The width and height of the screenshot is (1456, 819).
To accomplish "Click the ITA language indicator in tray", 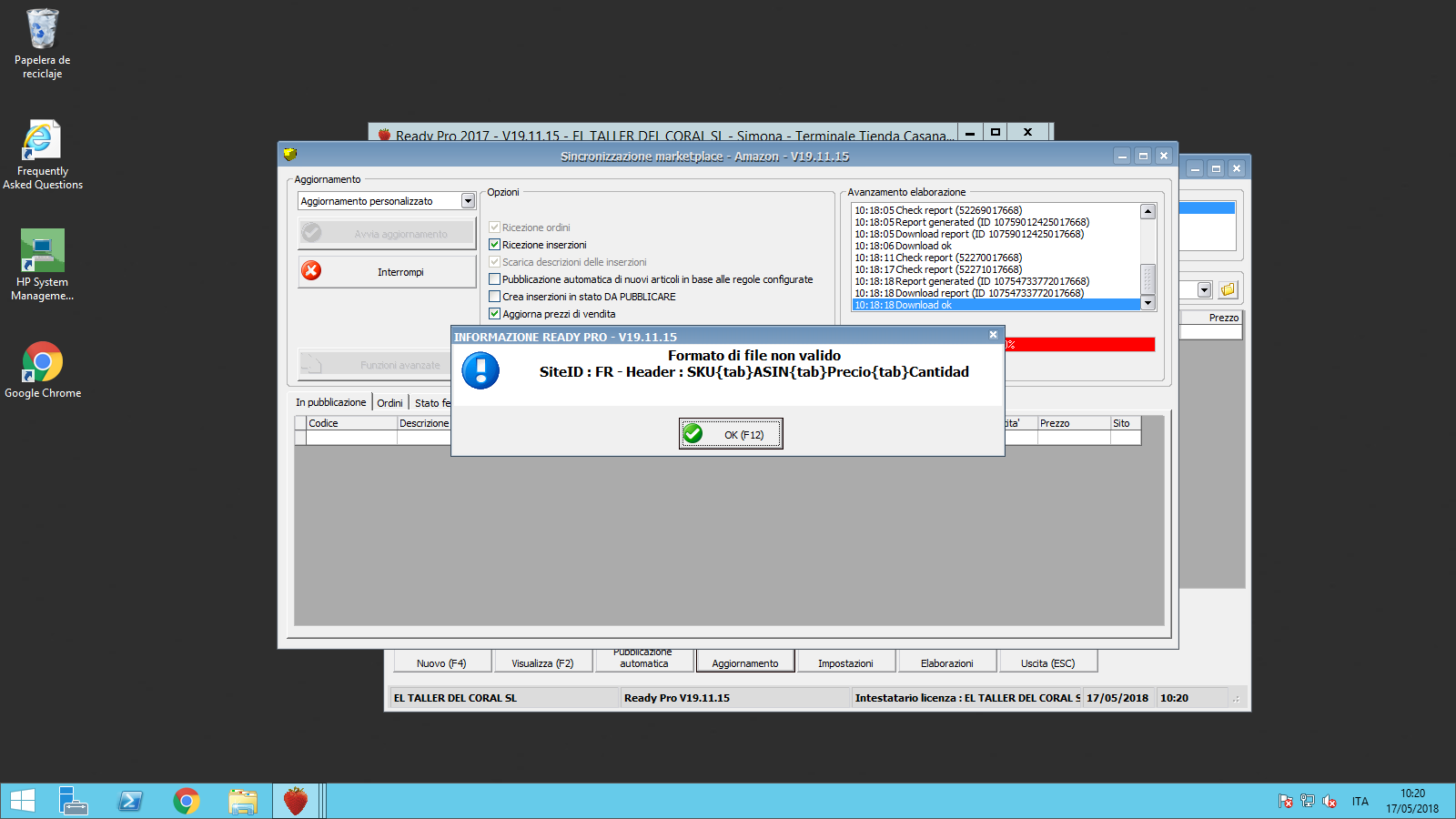I will (x=1360, y=802).
